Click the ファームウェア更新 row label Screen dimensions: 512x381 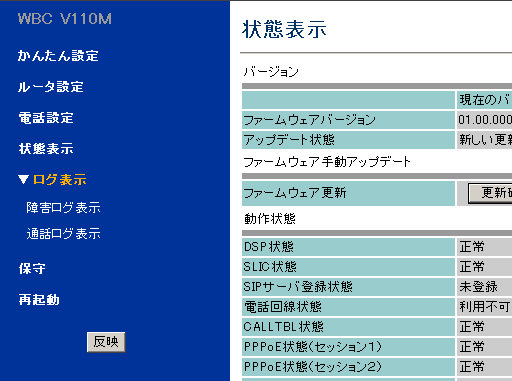(x=295, y=193)
